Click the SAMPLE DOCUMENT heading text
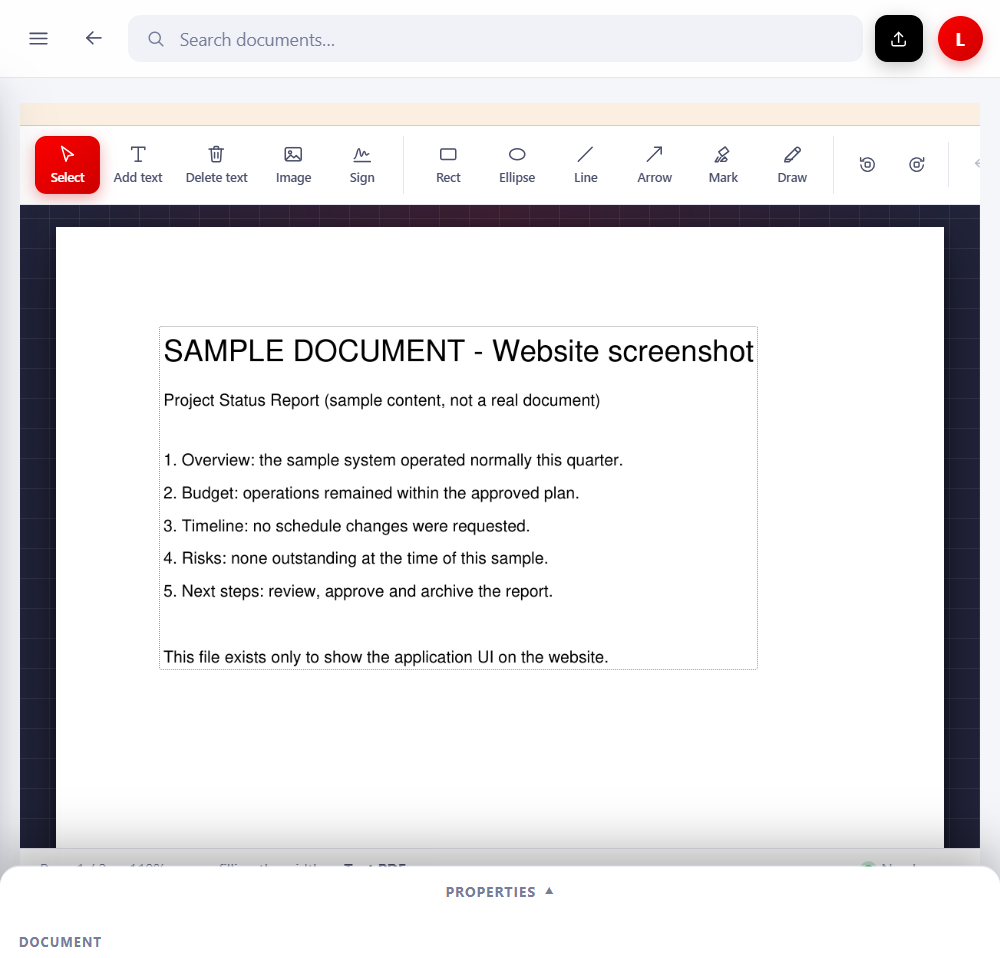Screen dimensions: 1000x958 click(458, 351)
